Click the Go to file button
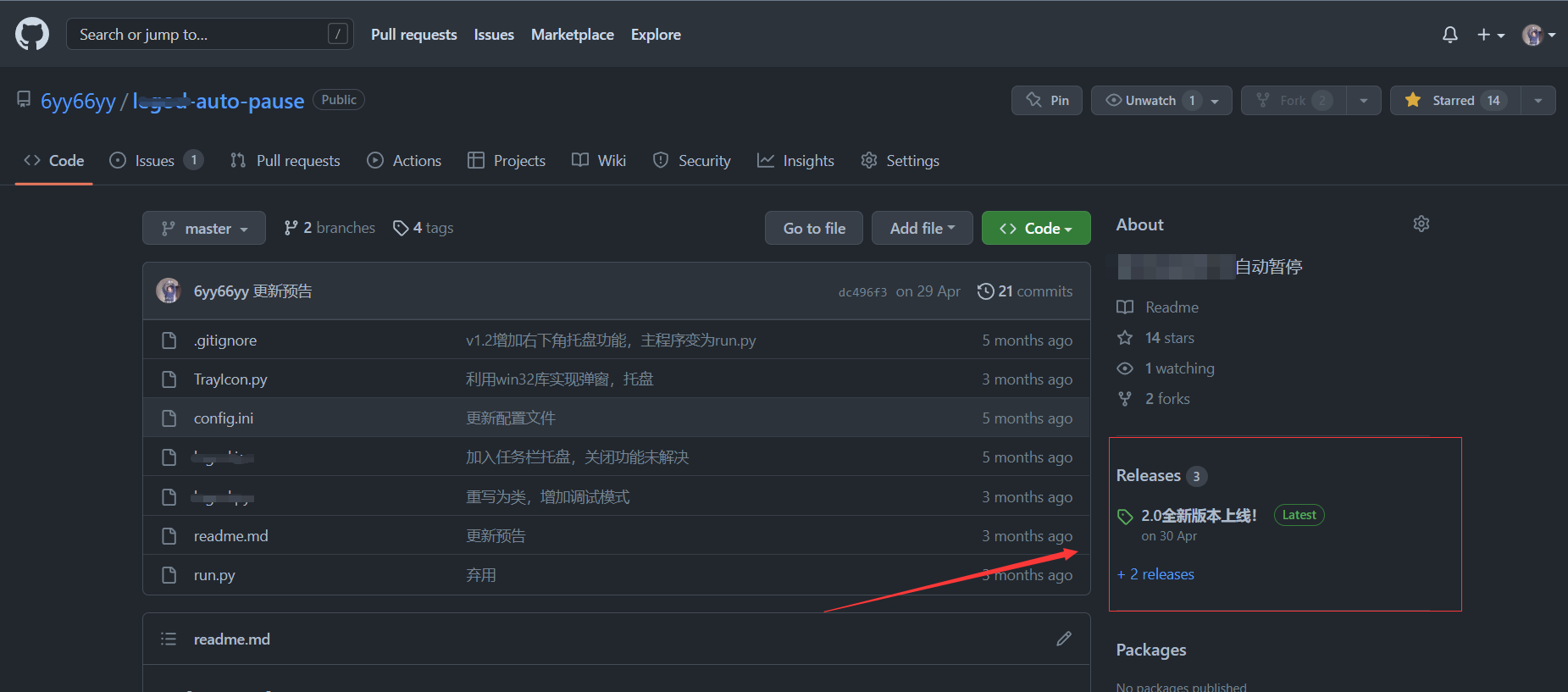 814,228
